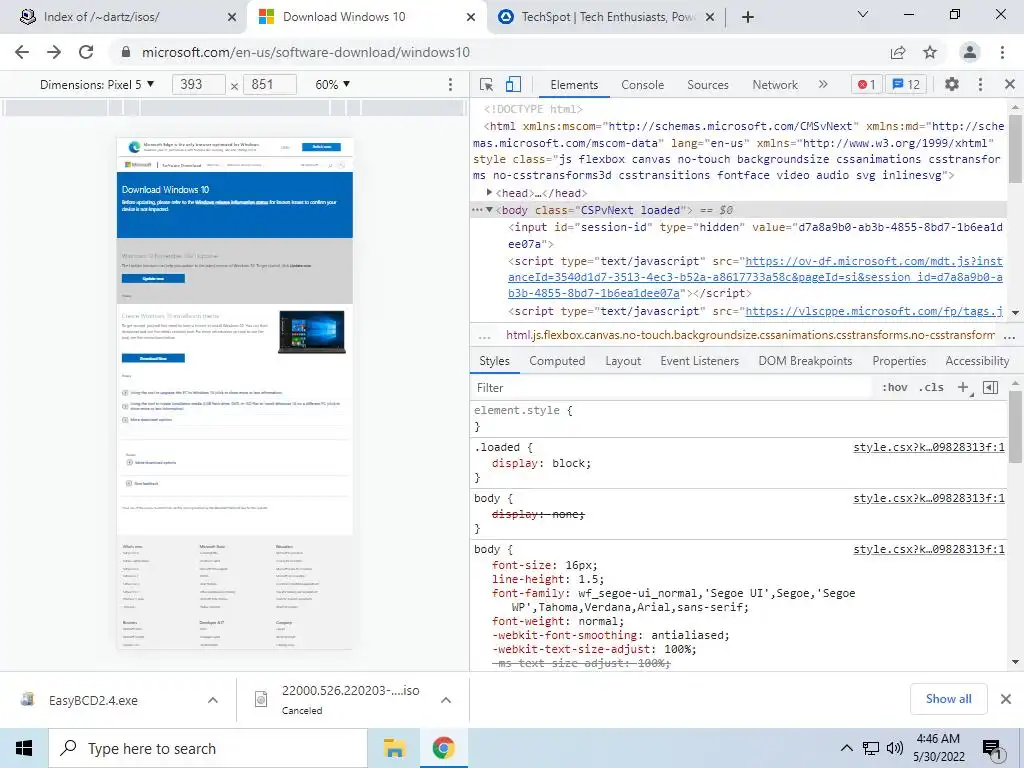Open the Layout tab
The image size is (1024, 768).
point(623,361)
